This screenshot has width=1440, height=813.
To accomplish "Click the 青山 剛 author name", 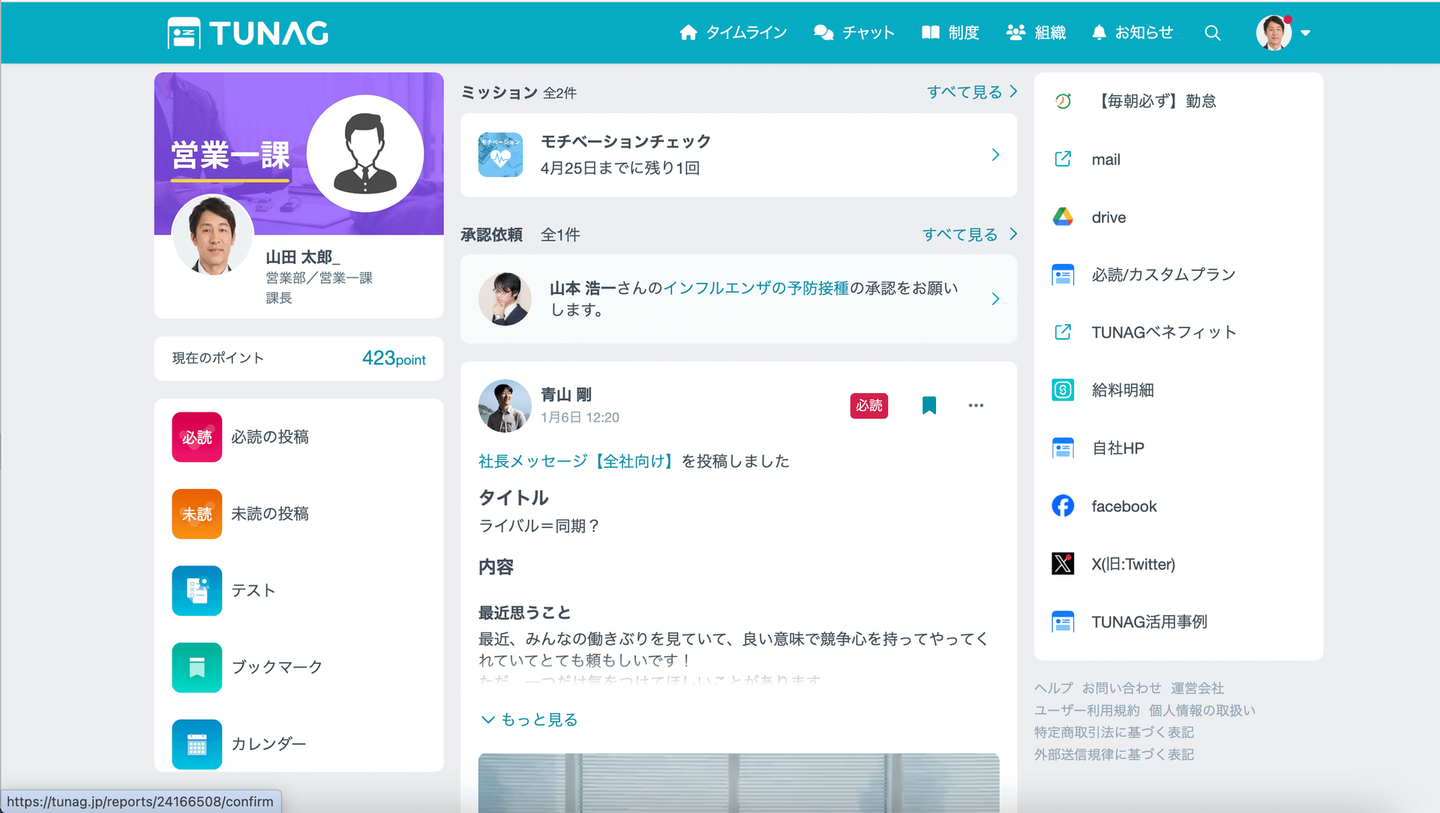I will 566,395.
